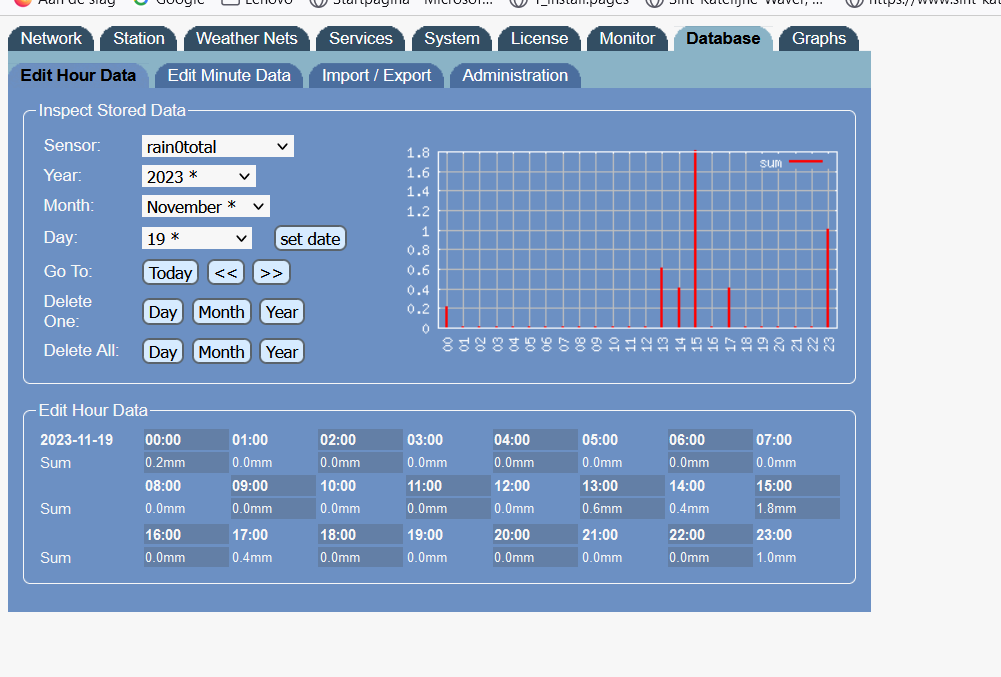Go to previous day with << button

[x=226, y=273]
